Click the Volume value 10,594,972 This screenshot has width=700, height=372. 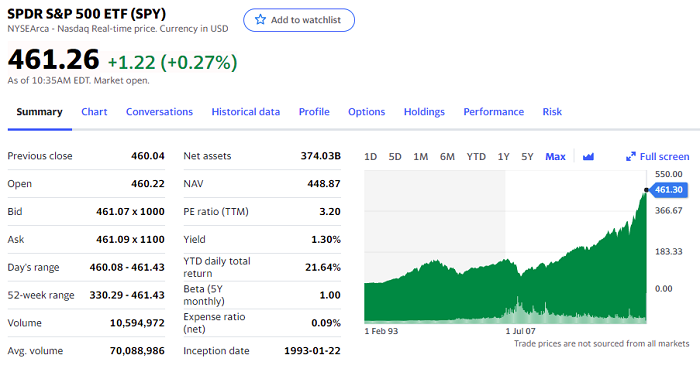pos(138,323)
